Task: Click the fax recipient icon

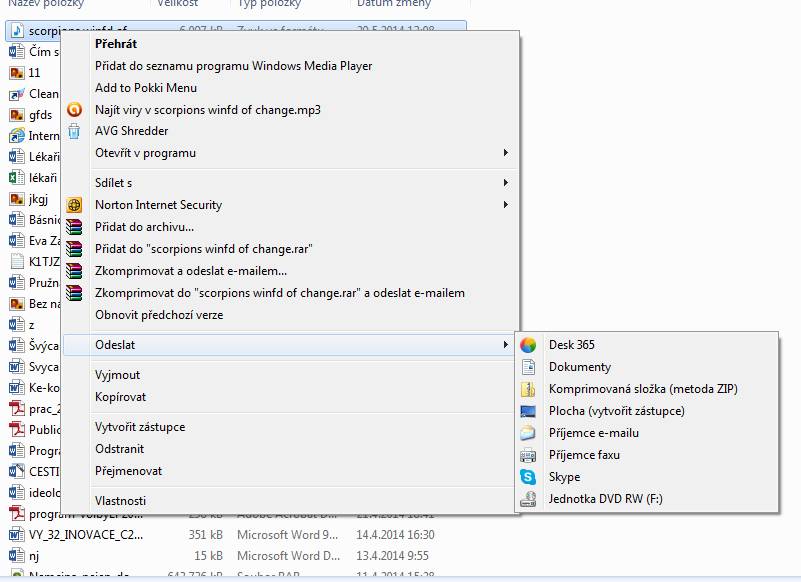Action: click(x=528, y=455)
